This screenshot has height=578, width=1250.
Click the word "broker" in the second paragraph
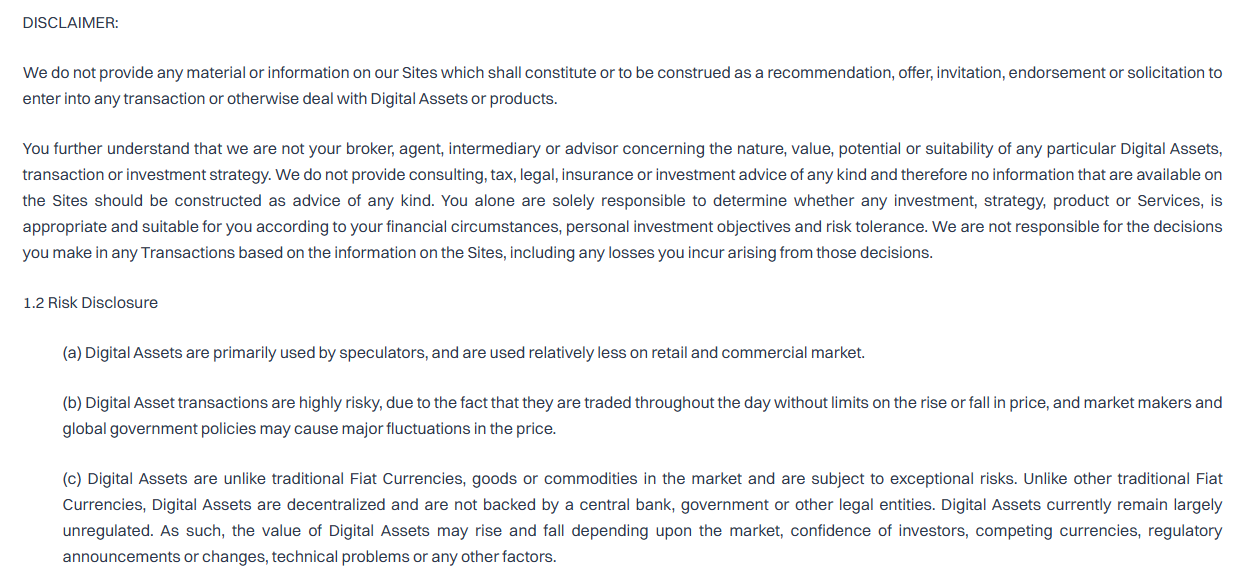point(369,149)
